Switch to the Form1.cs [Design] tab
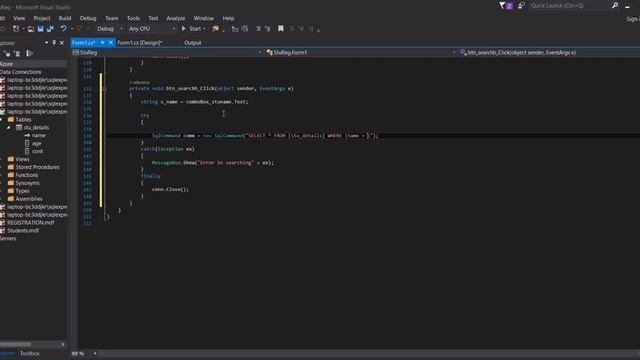 coord(140,42)
